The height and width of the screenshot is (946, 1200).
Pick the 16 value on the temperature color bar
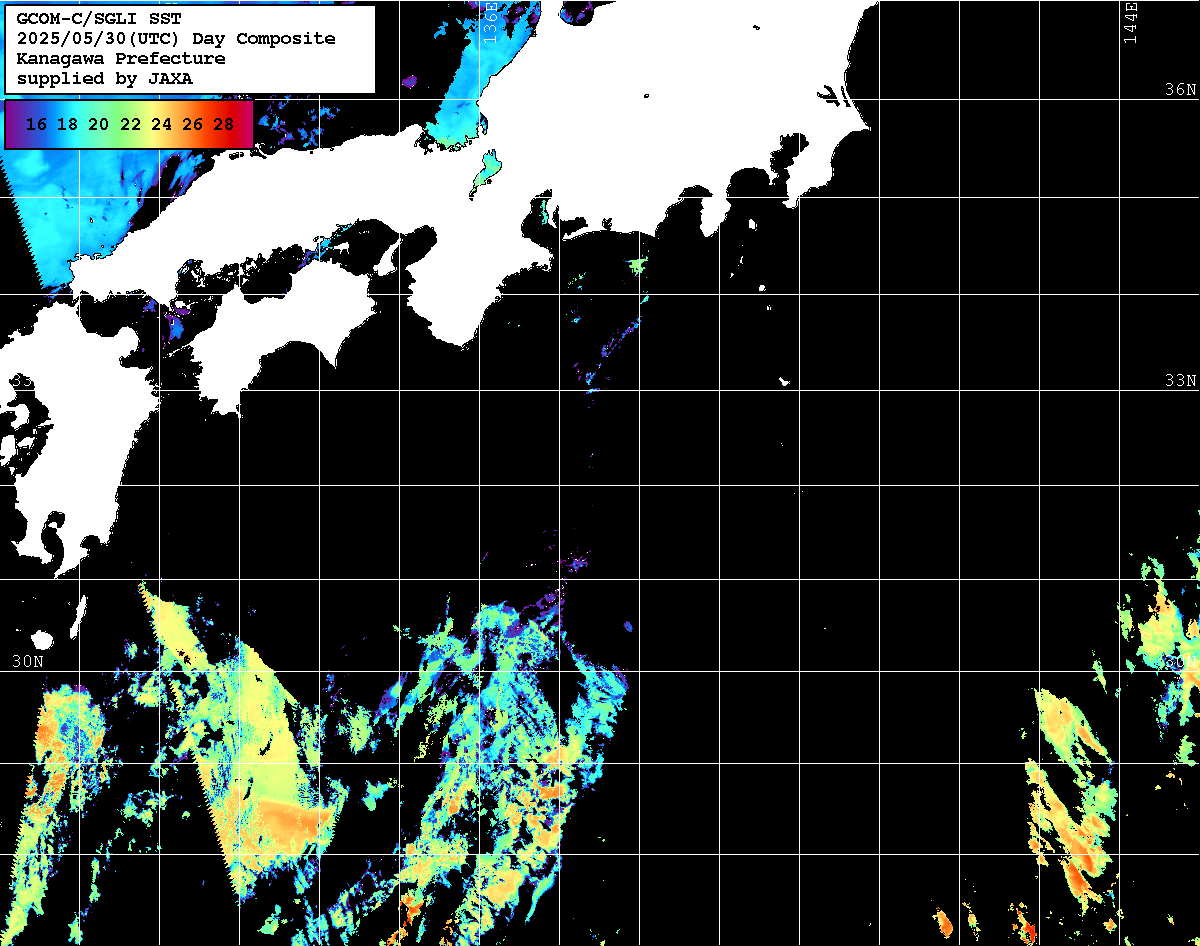(x=36, y=125)
